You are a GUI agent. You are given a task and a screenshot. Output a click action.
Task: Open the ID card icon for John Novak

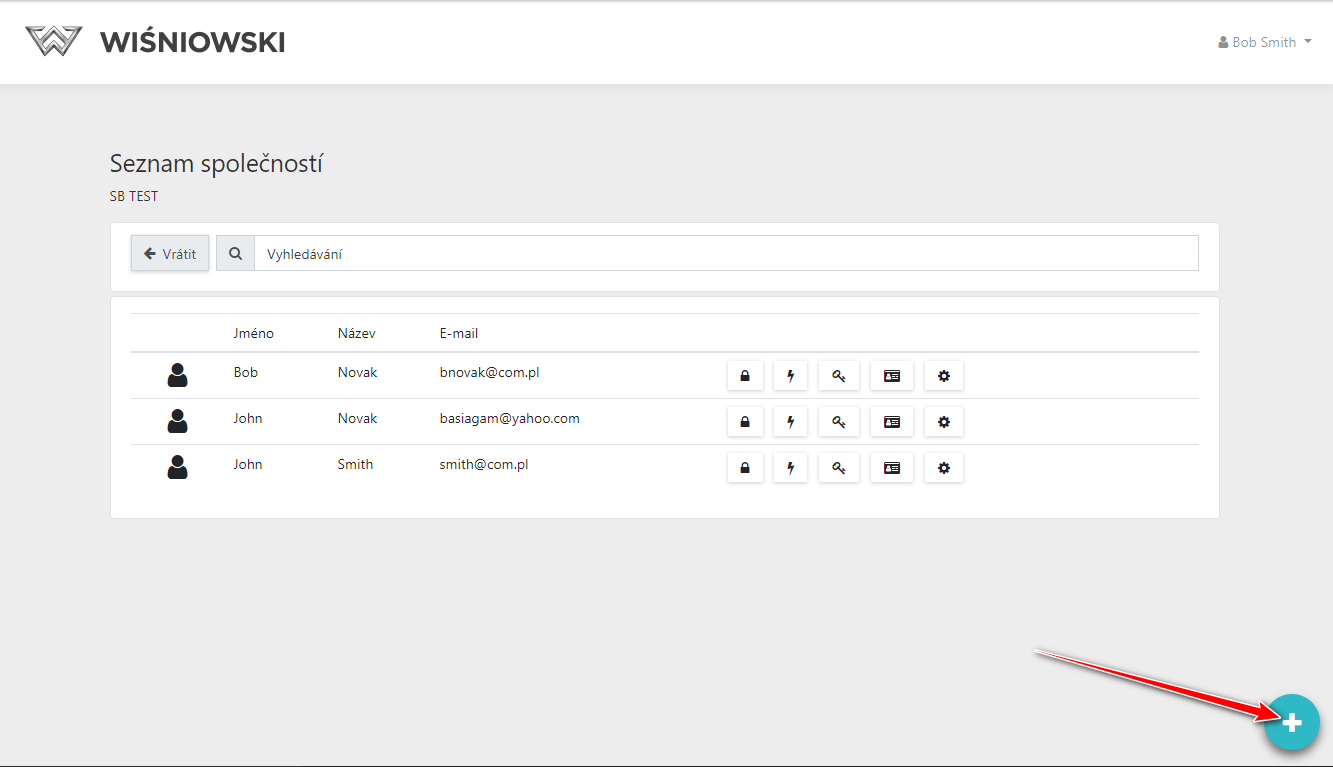pyautogui.click(x=891, y=422)
